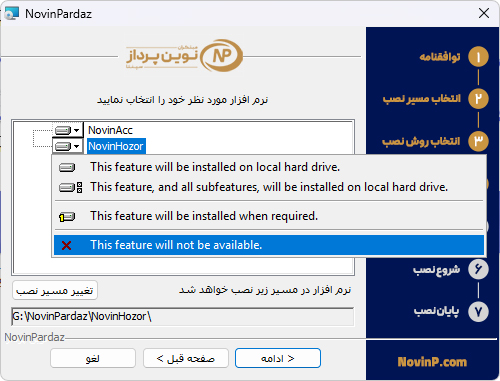Click the install path field G:\NovinPardaz\NovinHozor\

[x=183, y=316]
